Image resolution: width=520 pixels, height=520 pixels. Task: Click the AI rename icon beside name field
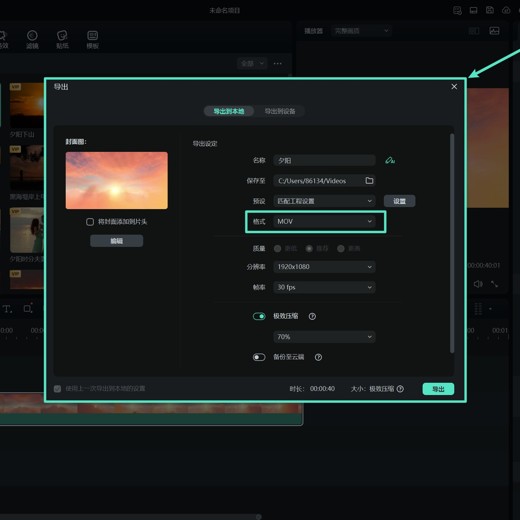pyautogui.click(x=390, y=161)
